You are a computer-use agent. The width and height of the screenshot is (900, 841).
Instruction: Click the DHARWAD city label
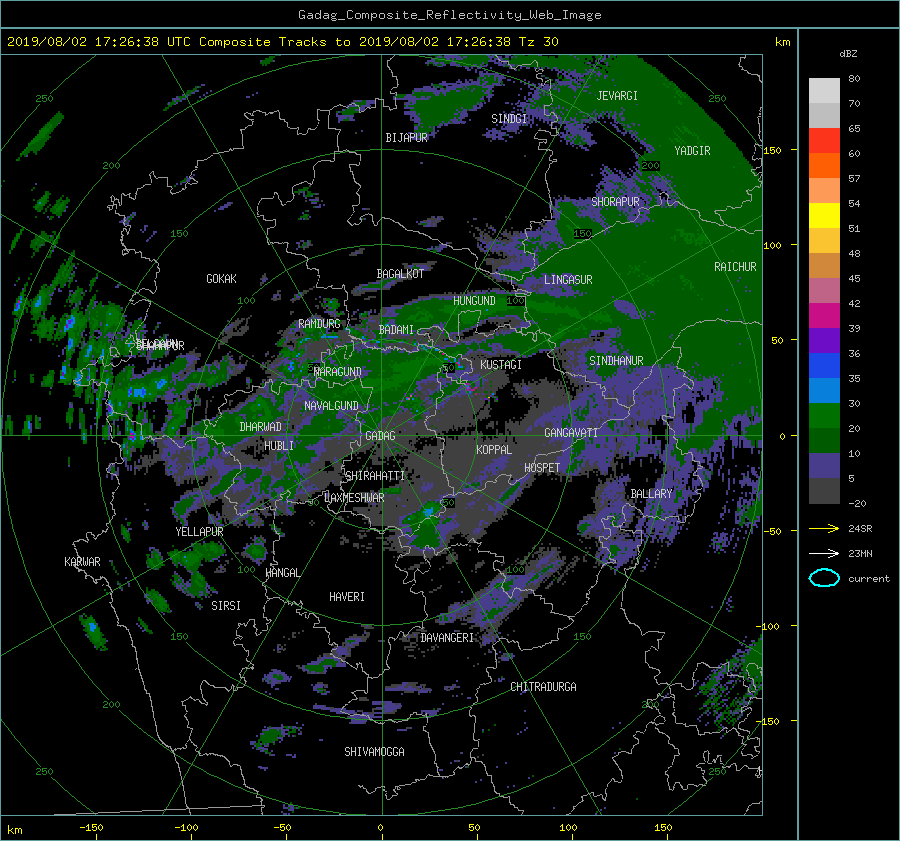tap(261, 427)
